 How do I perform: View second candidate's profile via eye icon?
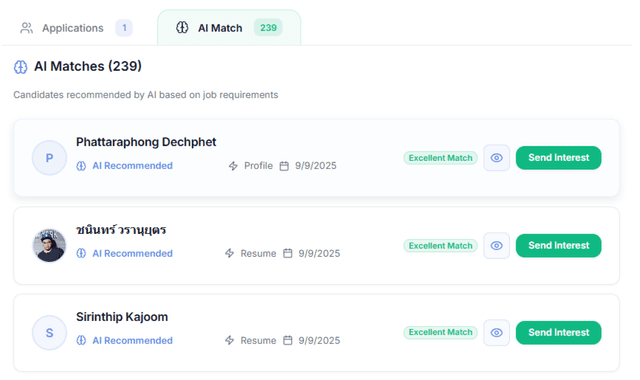click(x=496, y=245)
